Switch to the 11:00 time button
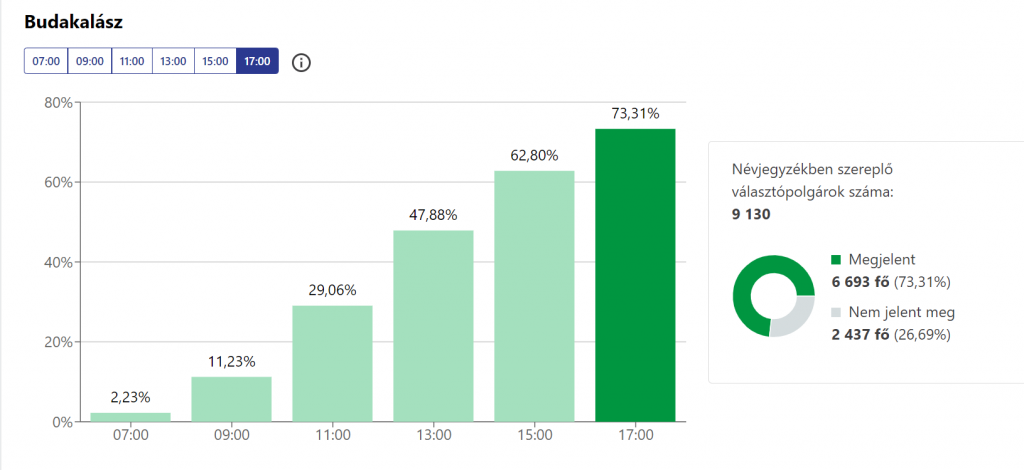The width and height of the screenshot is (1024, 470). (131, 61)
